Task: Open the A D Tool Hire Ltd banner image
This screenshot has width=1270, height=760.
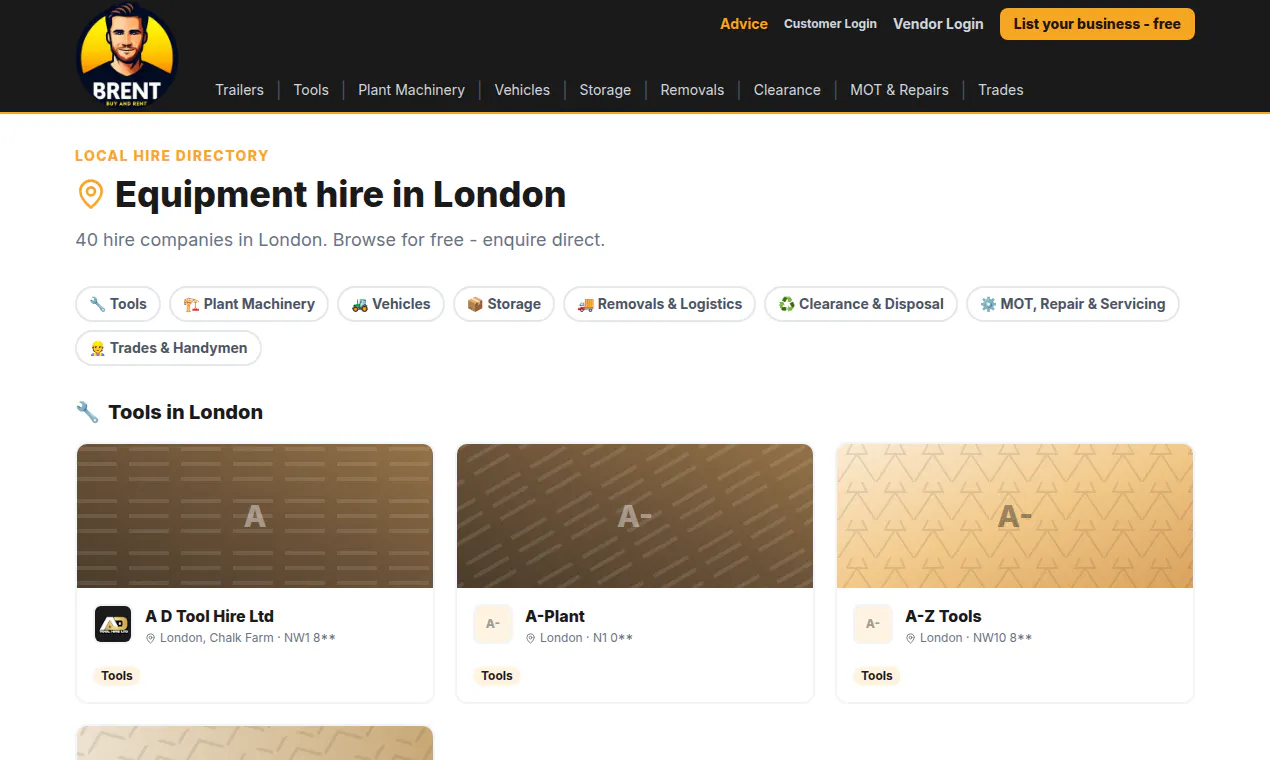Action: coord(255,516)
